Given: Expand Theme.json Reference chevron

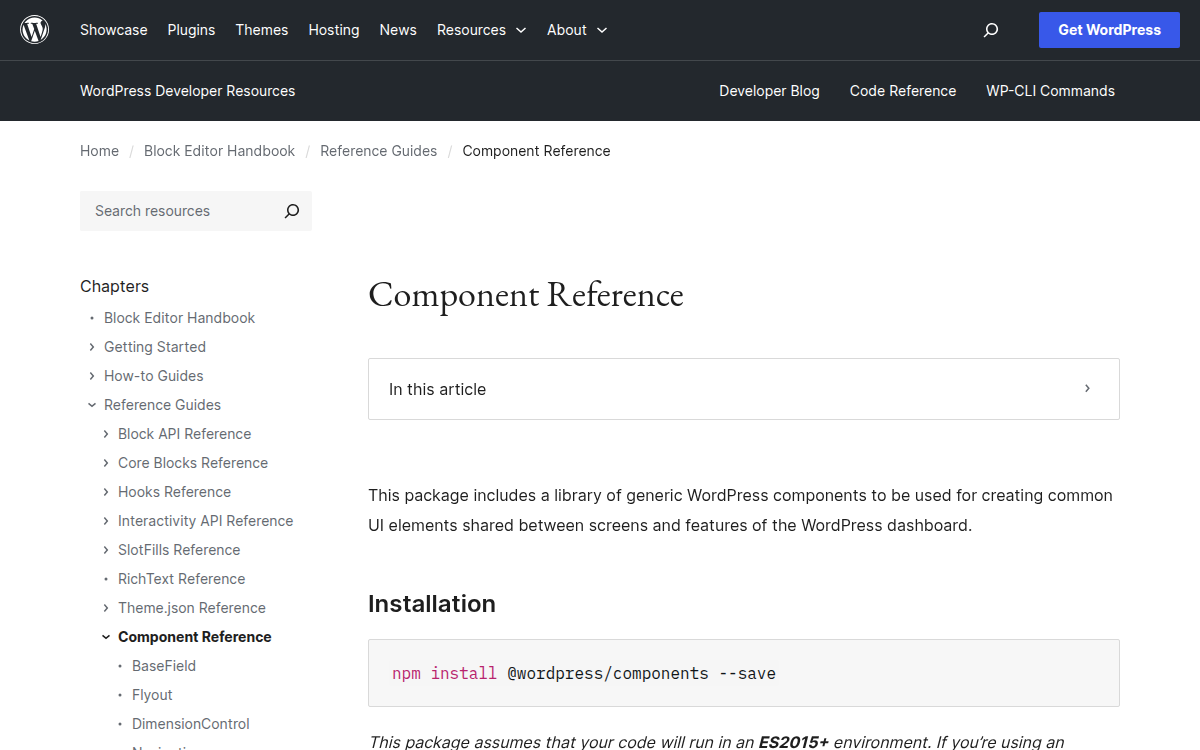Looking at the screenshot, I should [x=106, y=608].
